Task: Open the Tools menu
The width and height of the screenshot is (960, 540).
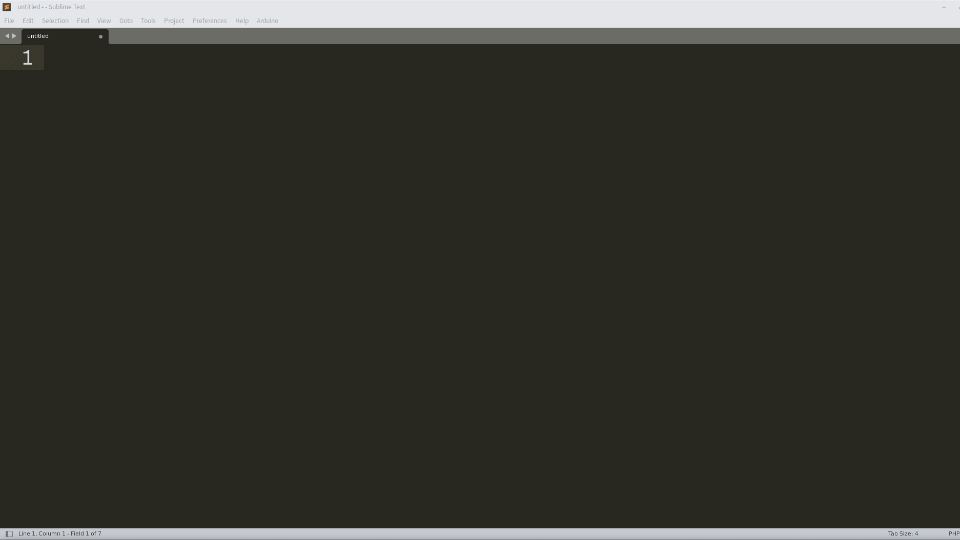Action: point(148,21)
